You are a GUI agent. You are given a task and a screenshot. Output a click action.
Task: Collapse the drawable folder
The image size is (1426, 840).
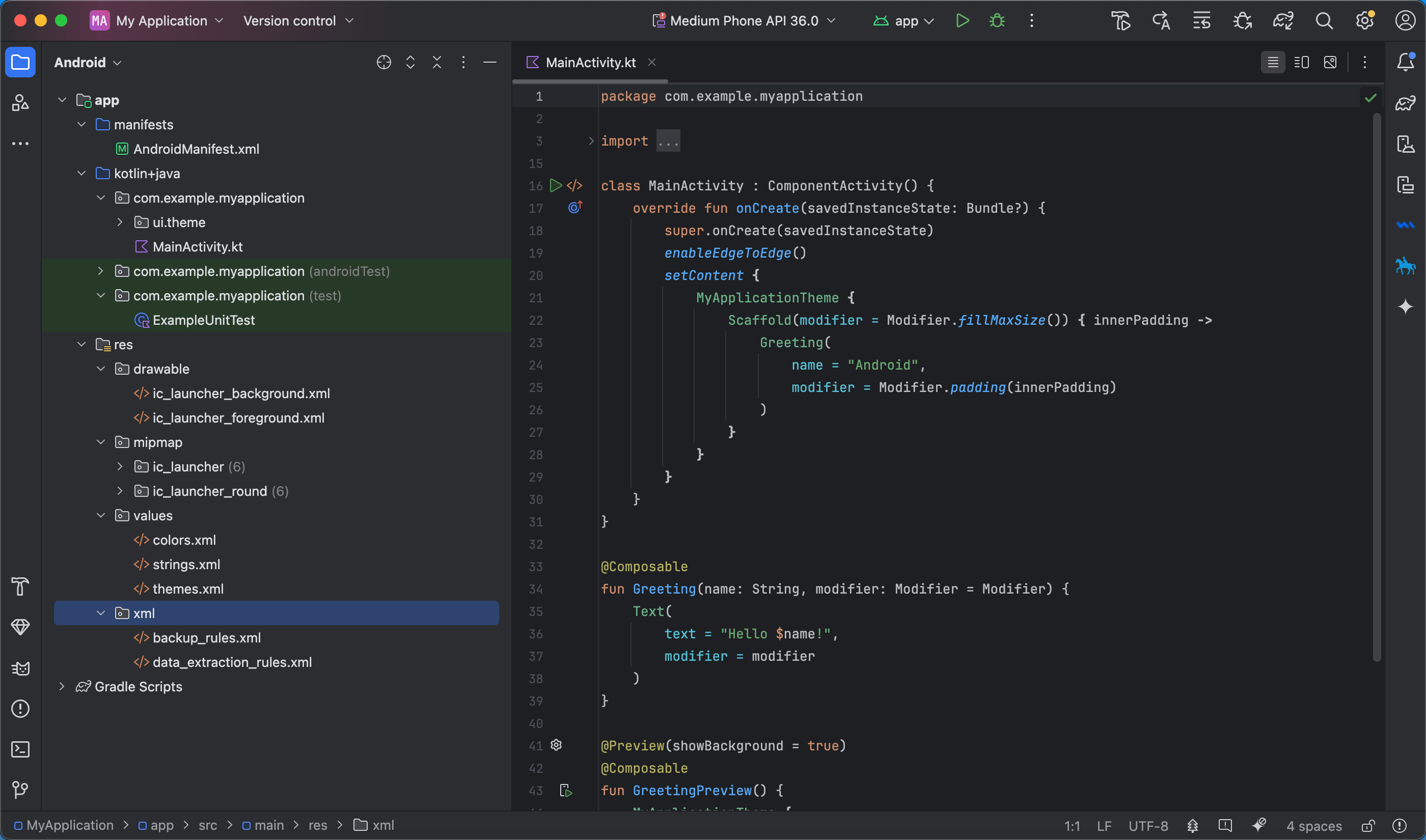(101, 369)
